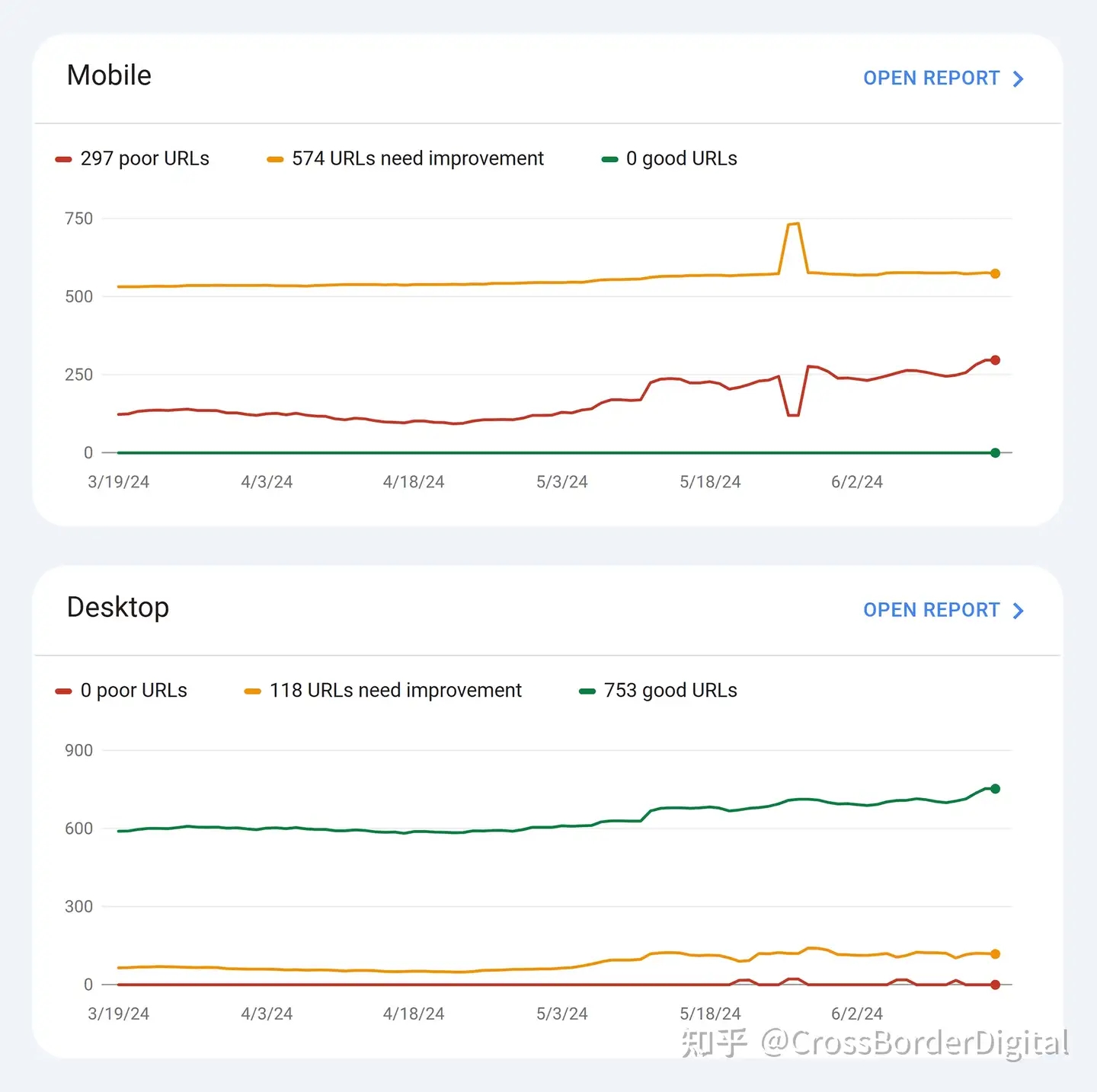The height and width of the screenshot is (1092, 1097).
Task: Click green swatch for 753 good URLs
Action: coord(587,691)
